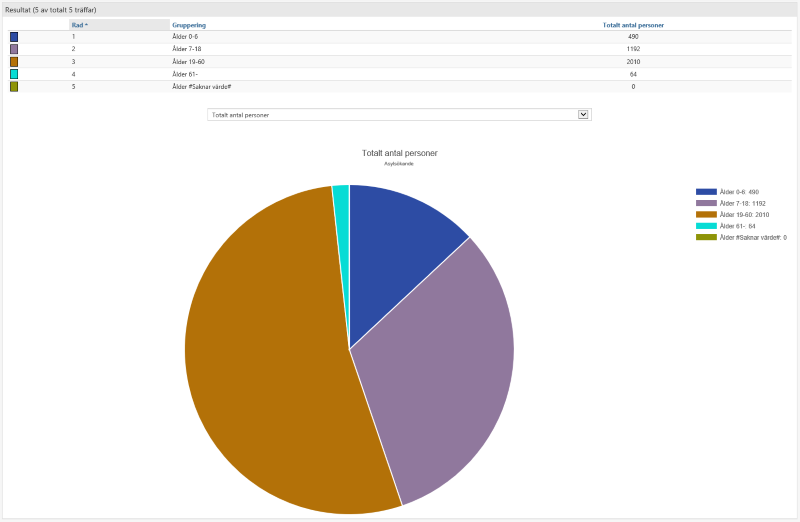
Task: Click the purple swatch in table row 2
Action: (x=14, y=49)
